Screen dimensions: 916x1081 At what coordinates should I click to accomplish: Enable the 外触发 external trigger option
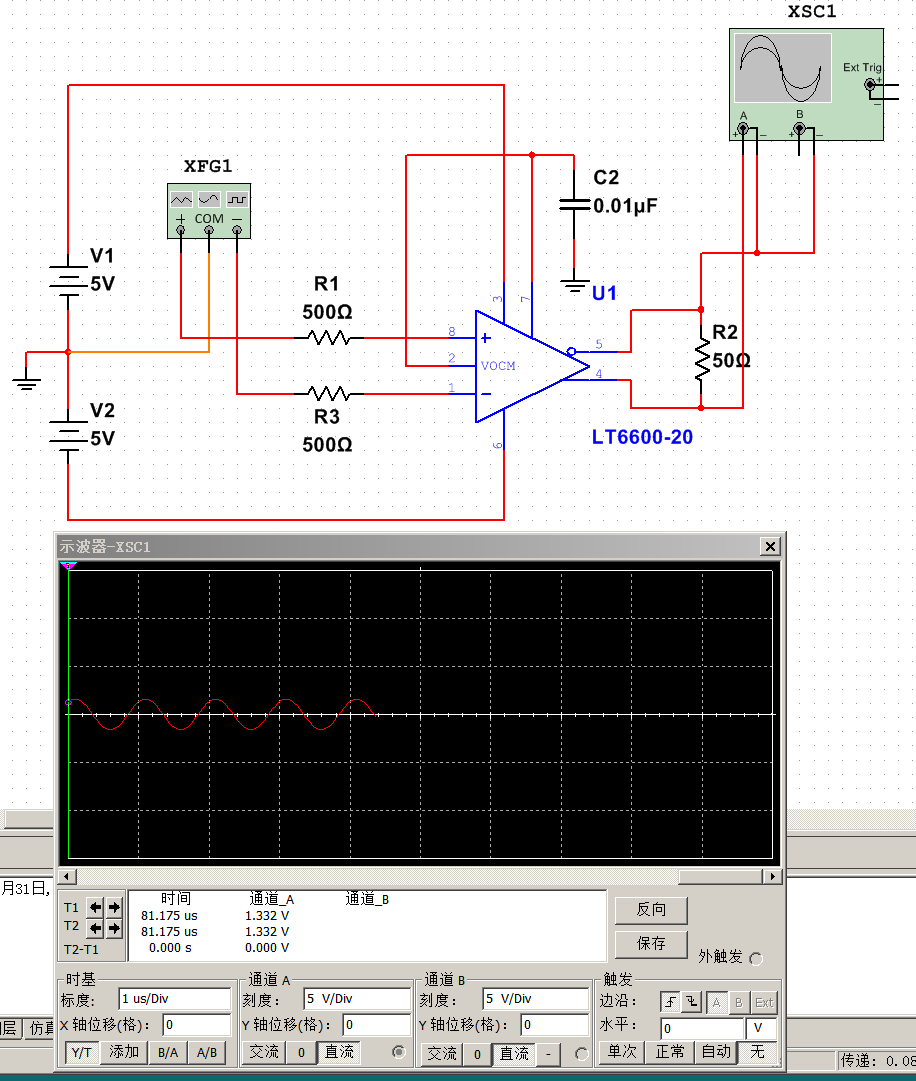pos(757,959)
